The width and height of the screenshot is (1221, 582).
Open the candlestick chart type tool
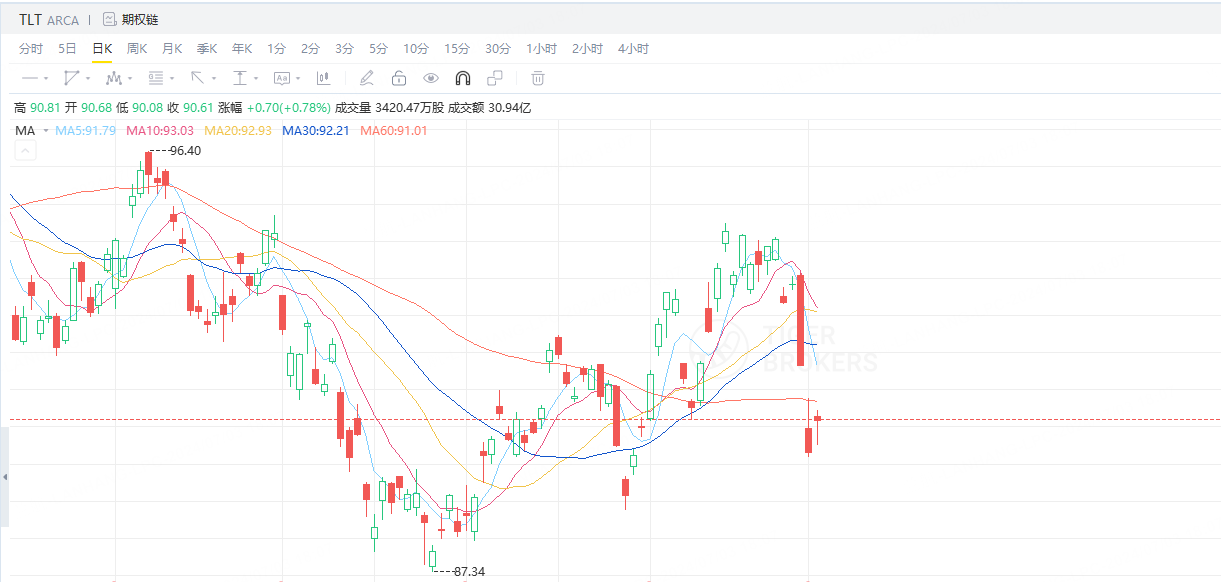(323, 78)
